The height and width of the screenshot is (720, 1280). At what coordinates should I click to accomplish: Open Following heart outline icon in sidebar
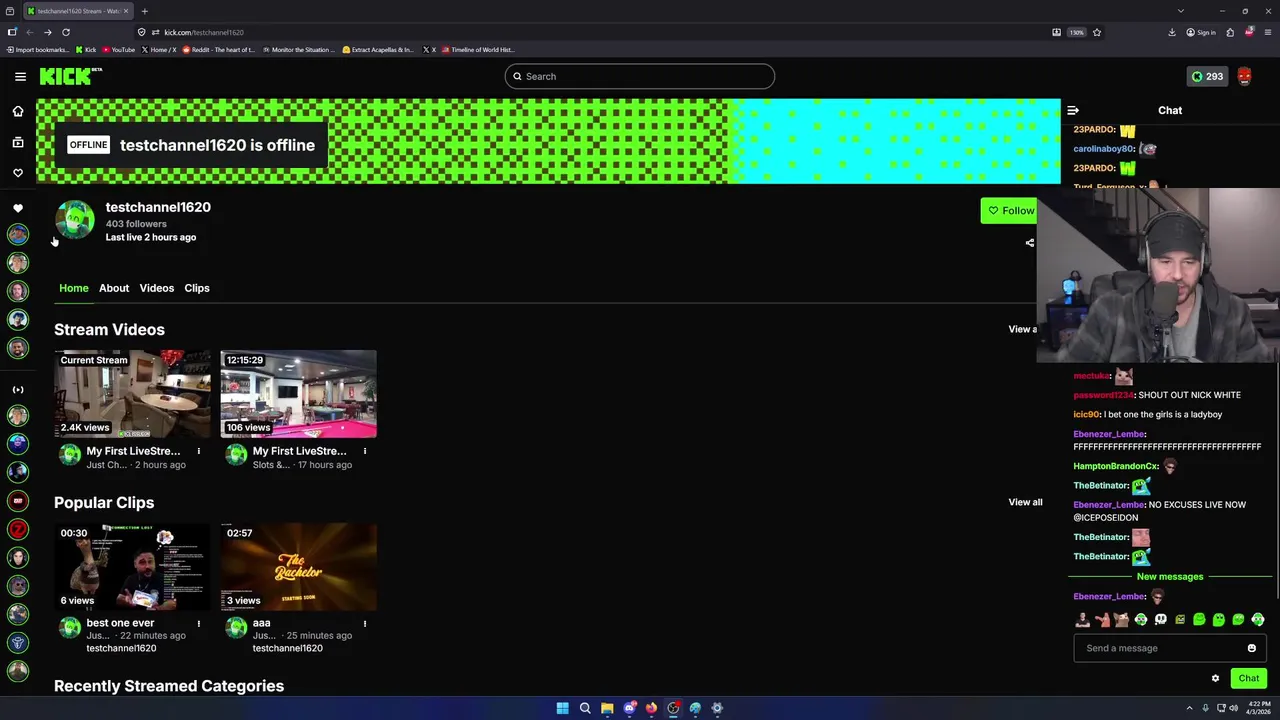click(x=18, y=173)
